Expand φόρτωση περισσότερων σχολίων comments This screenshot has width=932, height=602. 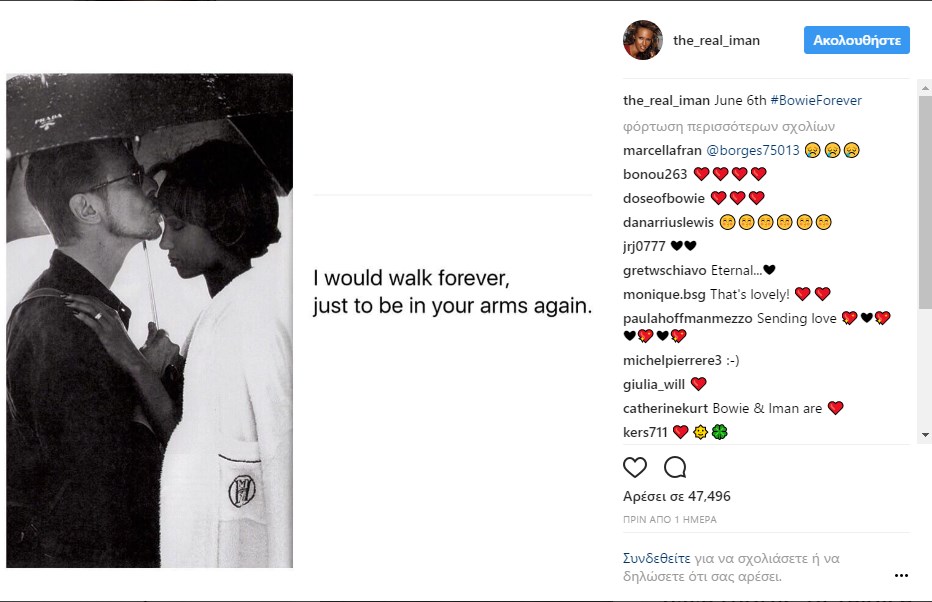(728, 127)
